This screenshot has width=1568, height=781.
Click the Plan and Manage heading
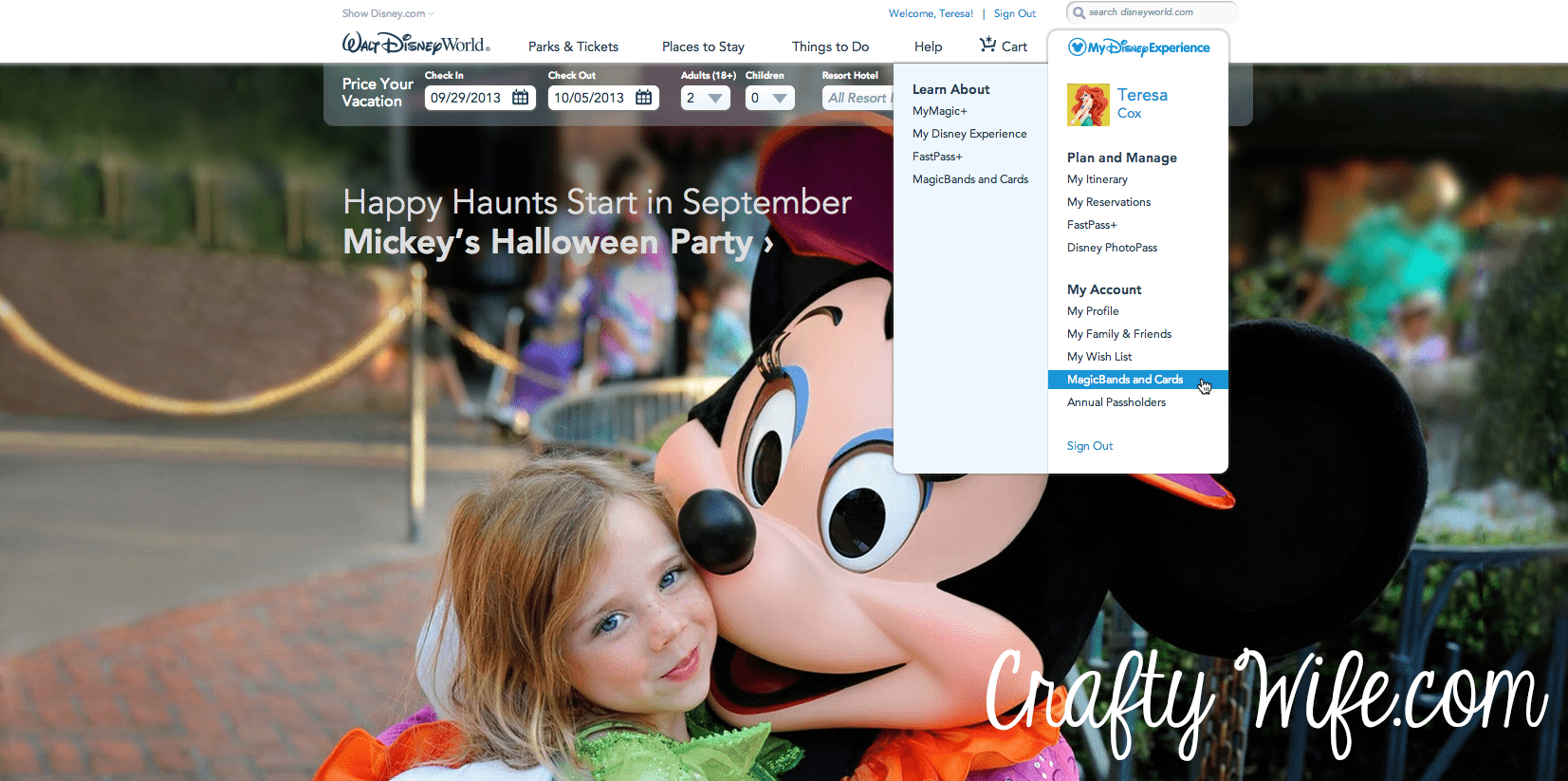[1122, 158]
